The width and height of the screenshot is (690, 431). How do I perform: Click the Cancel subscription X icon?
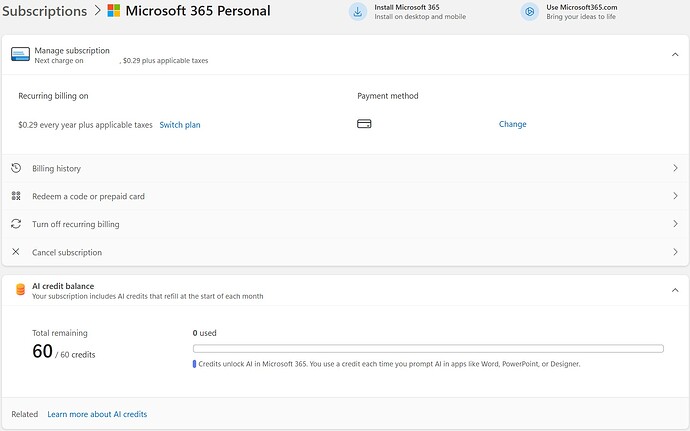16,252
